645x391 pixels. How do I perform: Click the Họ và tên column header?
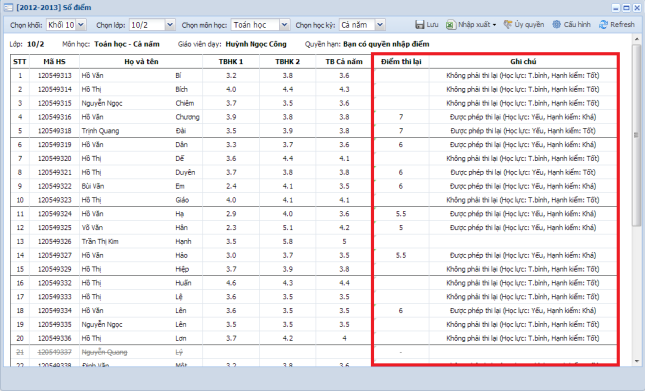(x=141, y=62)
